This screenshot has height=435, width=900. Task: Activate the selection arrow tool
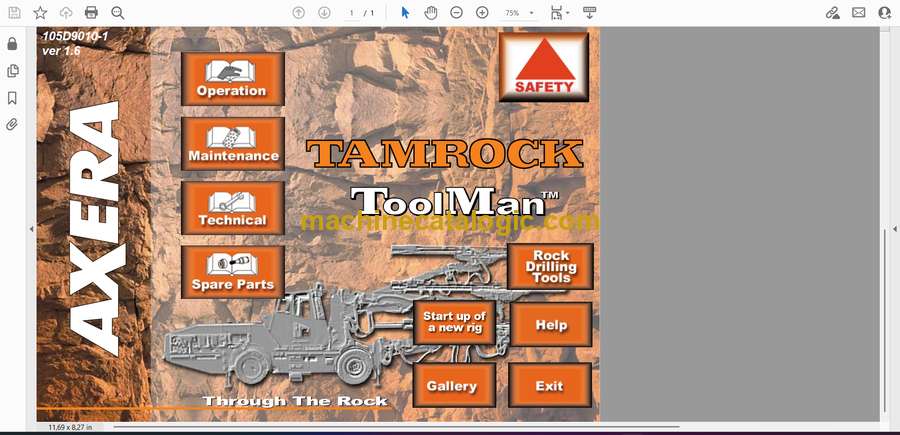tap(405, 13)
